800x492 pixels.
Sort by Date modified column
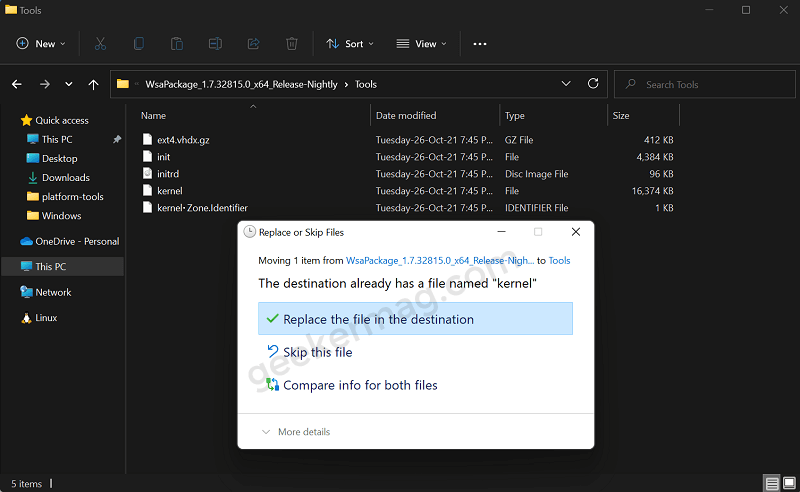[x=406, y=116]
